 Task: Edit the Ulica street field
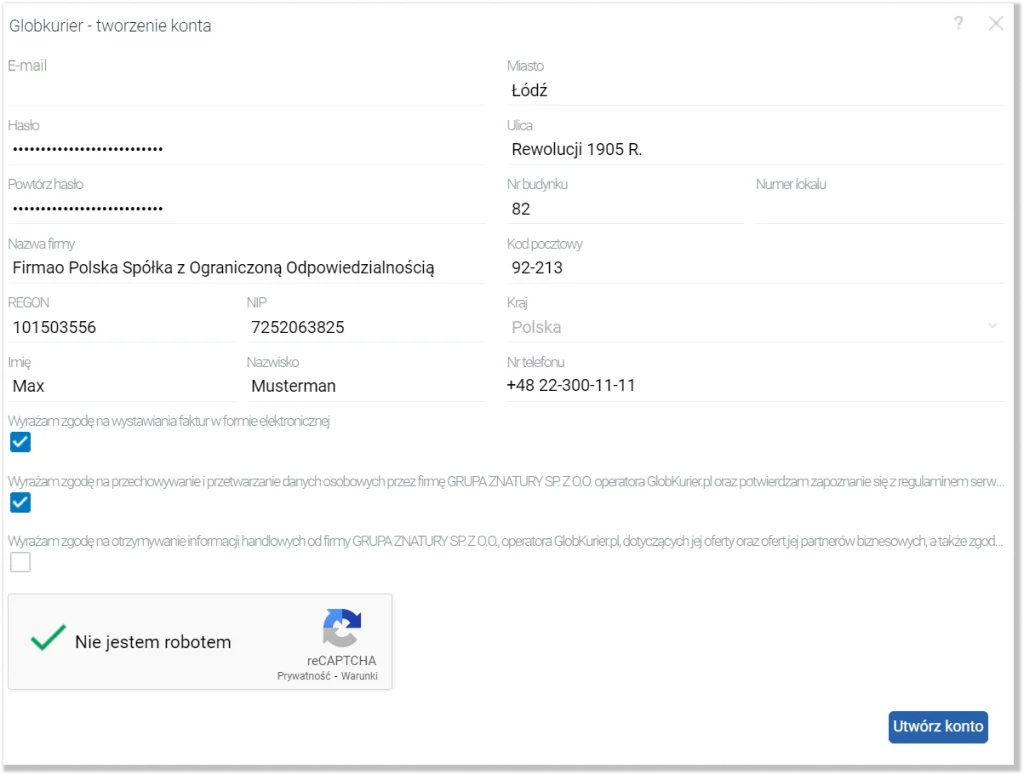756,150
